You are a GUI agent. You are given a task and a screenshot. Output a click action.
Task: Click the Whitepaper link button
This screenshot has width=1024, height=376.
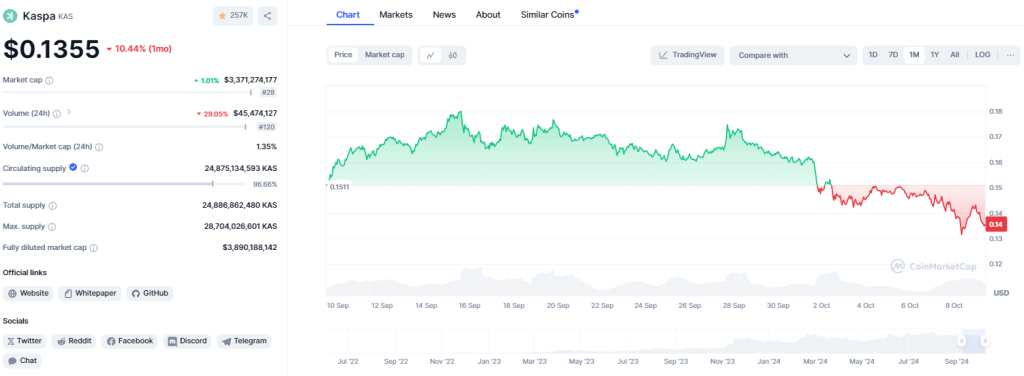(x=90, y=293)
